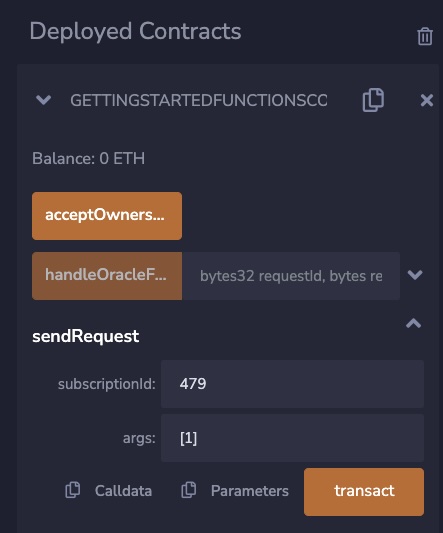The image size is (443, 533).
Task: Collapse the sendRequest function details
Action: pos(413,323)
